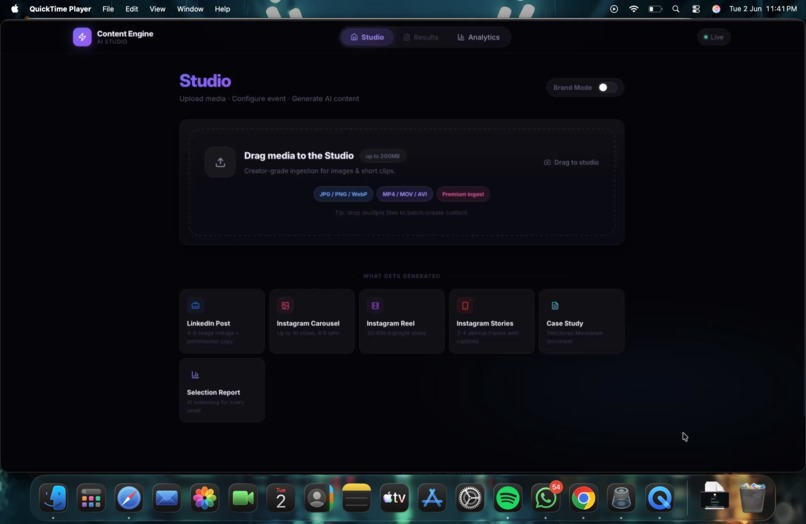806x524 pixels.
Task: Open the Trash in the Dock
Action: (752, 498)
